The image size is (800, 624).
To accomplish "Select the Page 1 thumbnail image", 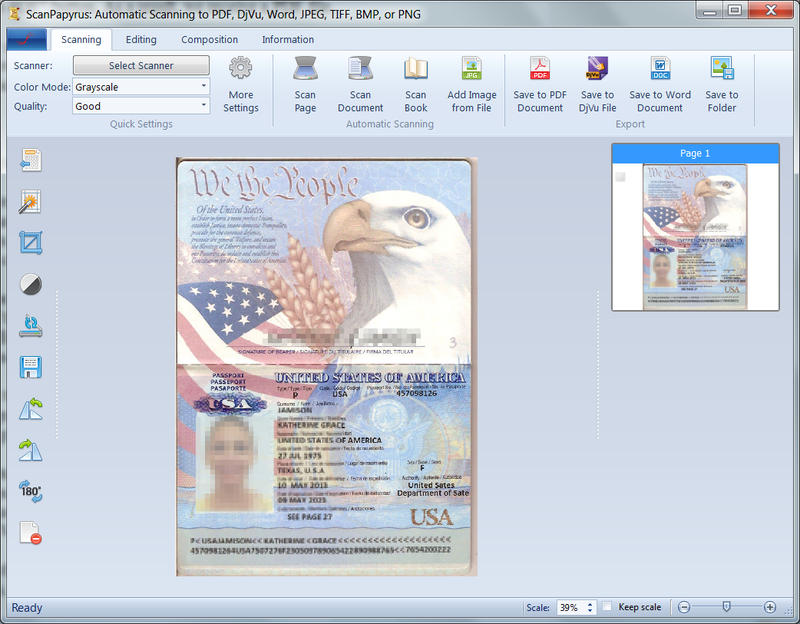I will [x=695, y=237].
